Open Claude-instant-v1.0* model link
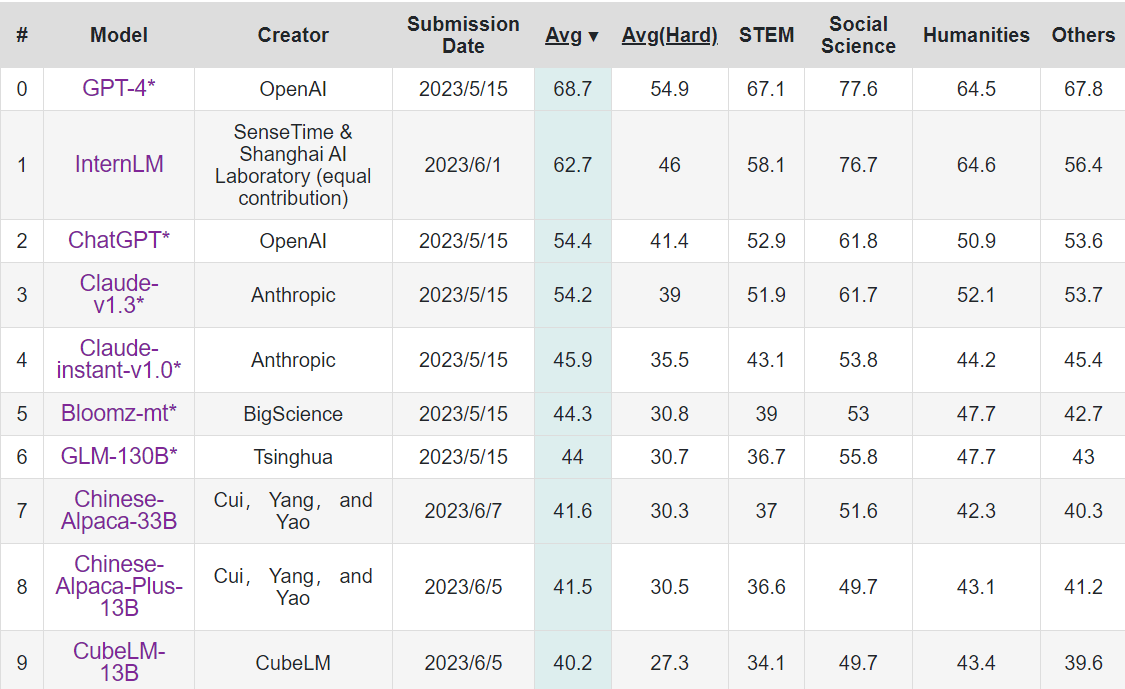The height and width of the screenshot is (689, 1125). pyautogui.click(x=119, y=360)
